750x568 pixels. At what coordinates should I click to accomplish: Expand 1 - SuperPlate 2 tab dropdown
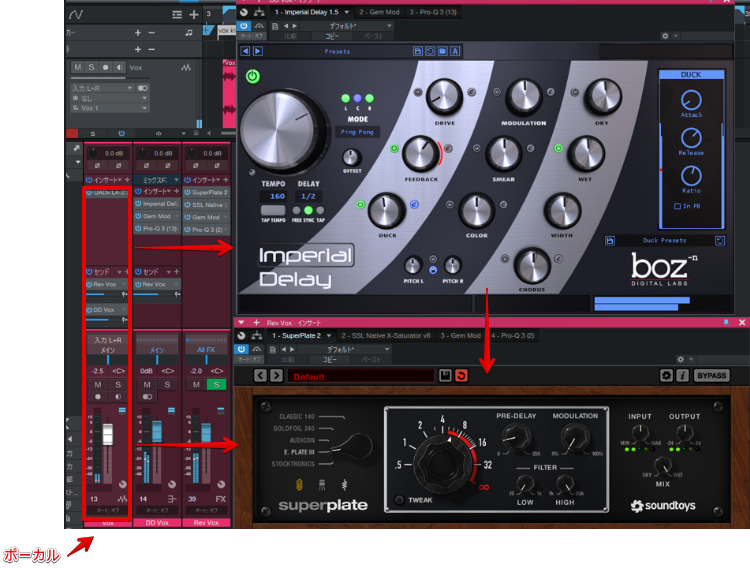coord(329,336)
